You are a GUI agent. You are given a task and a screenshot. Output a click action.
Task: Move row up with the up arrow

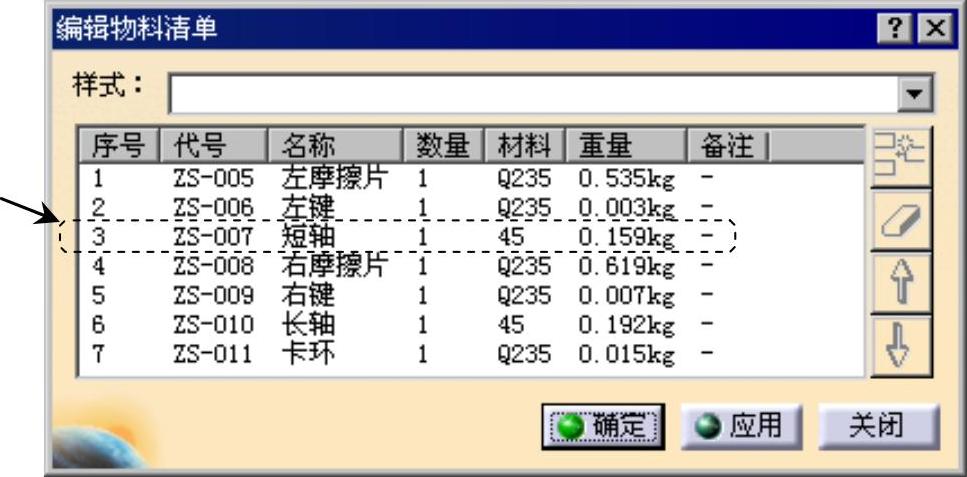click(x=901, y=283)
